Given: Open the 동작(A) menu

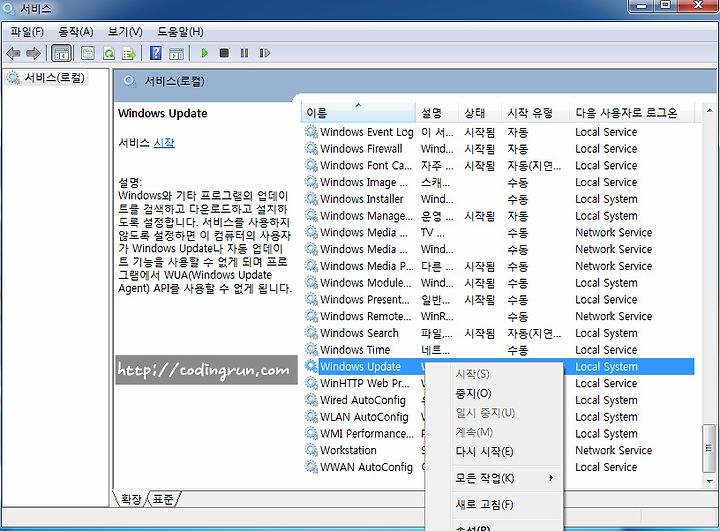Looking at the screenshot, I should (76, 32).
